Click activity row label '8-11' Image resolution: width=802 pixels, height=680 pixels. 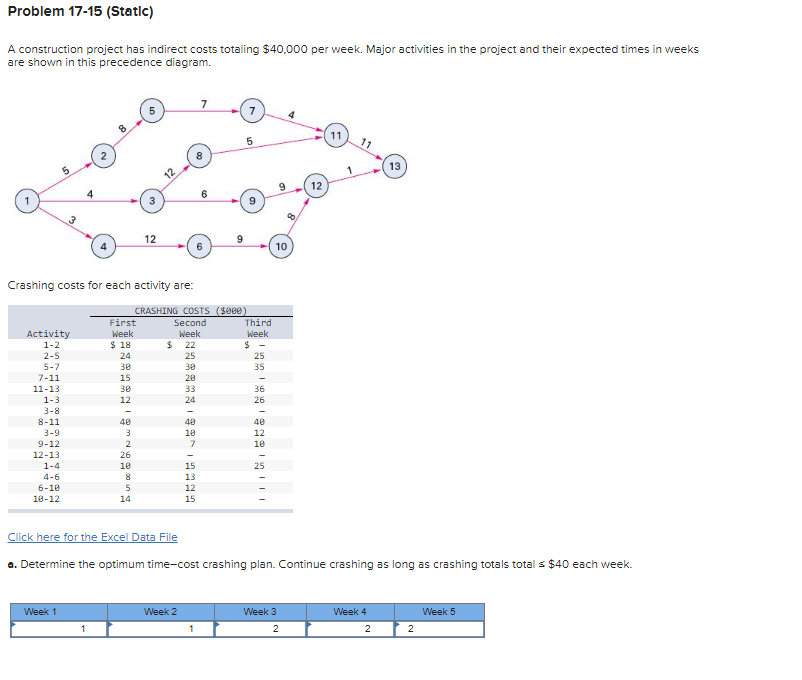pyautogui.click(x=49, y=422)
